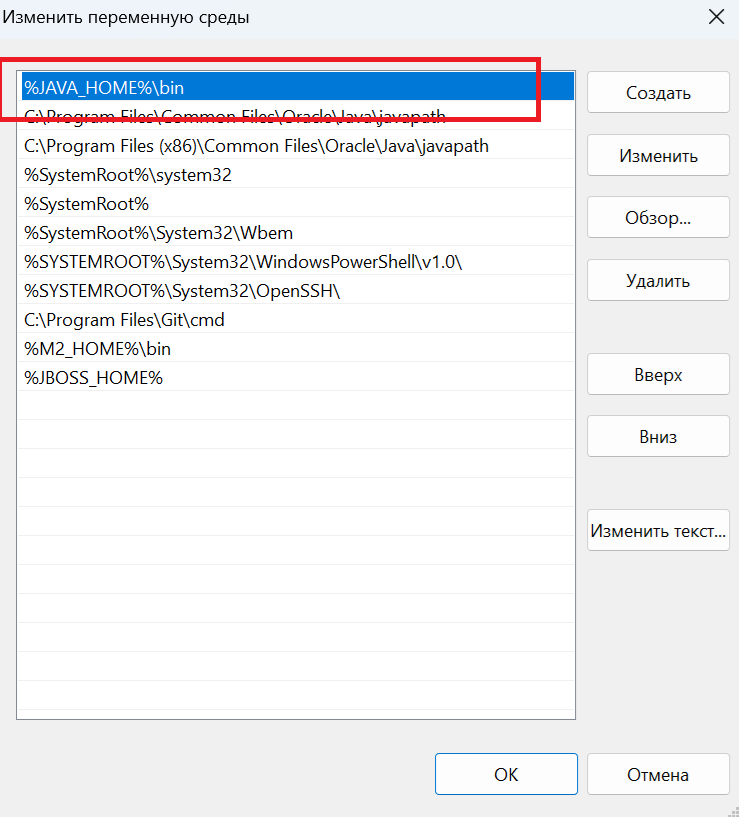Screen dimensions: 739x819
Task: Select the plain %SystemRoot% entry
Action: click(87, 204)
